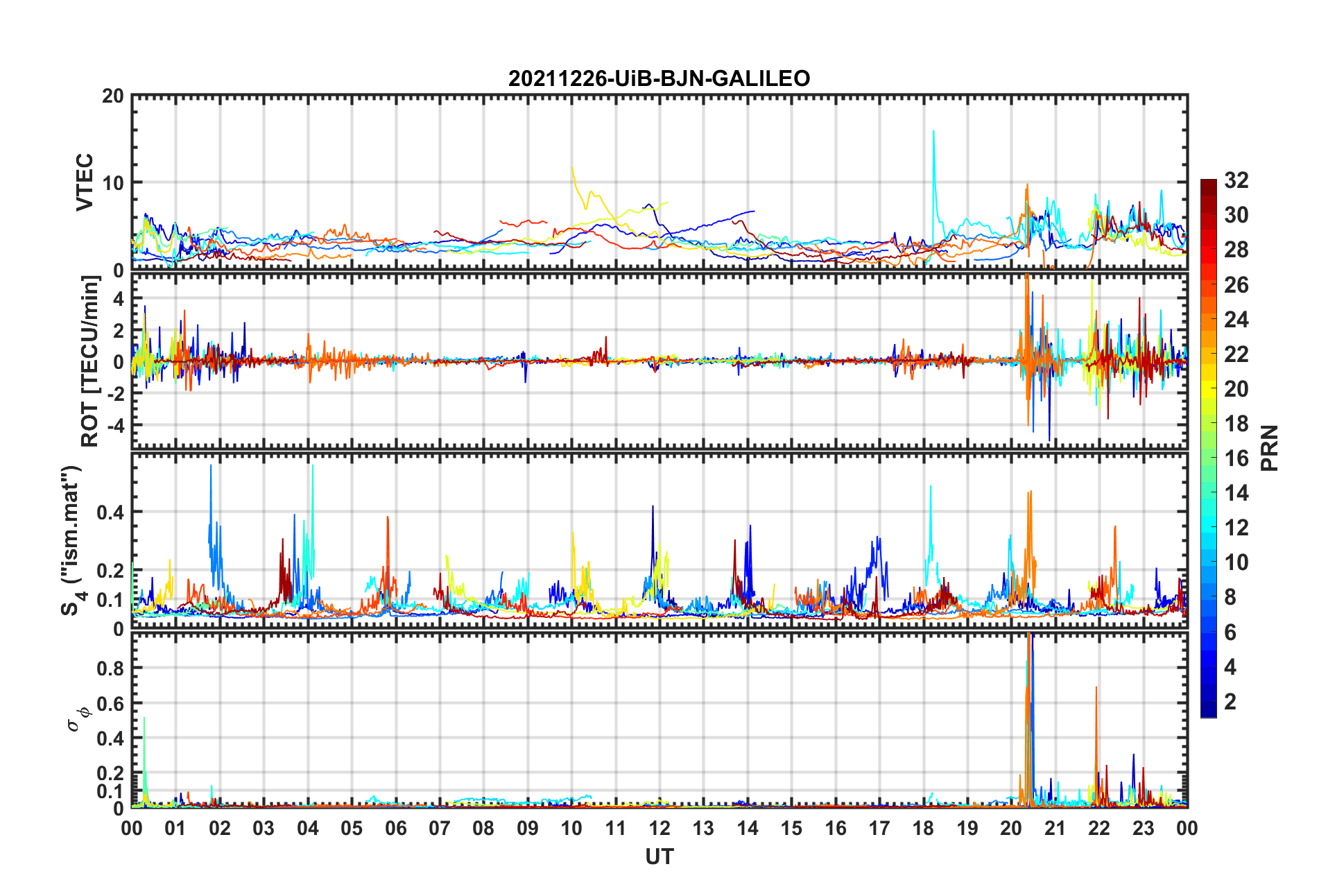This screenshot has width=1319, height=896.
Task: Click the PRN colorbar label
Action: [x=1269, y=448]
